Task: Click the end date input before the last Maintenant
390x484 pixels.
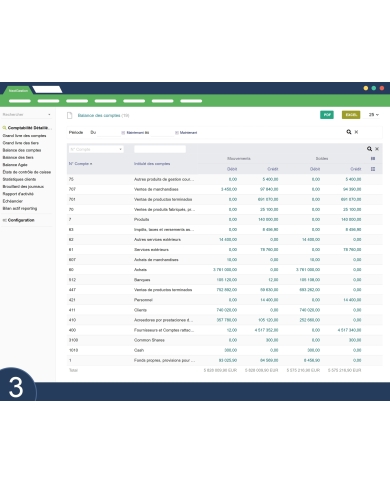Action: (162, 133)
